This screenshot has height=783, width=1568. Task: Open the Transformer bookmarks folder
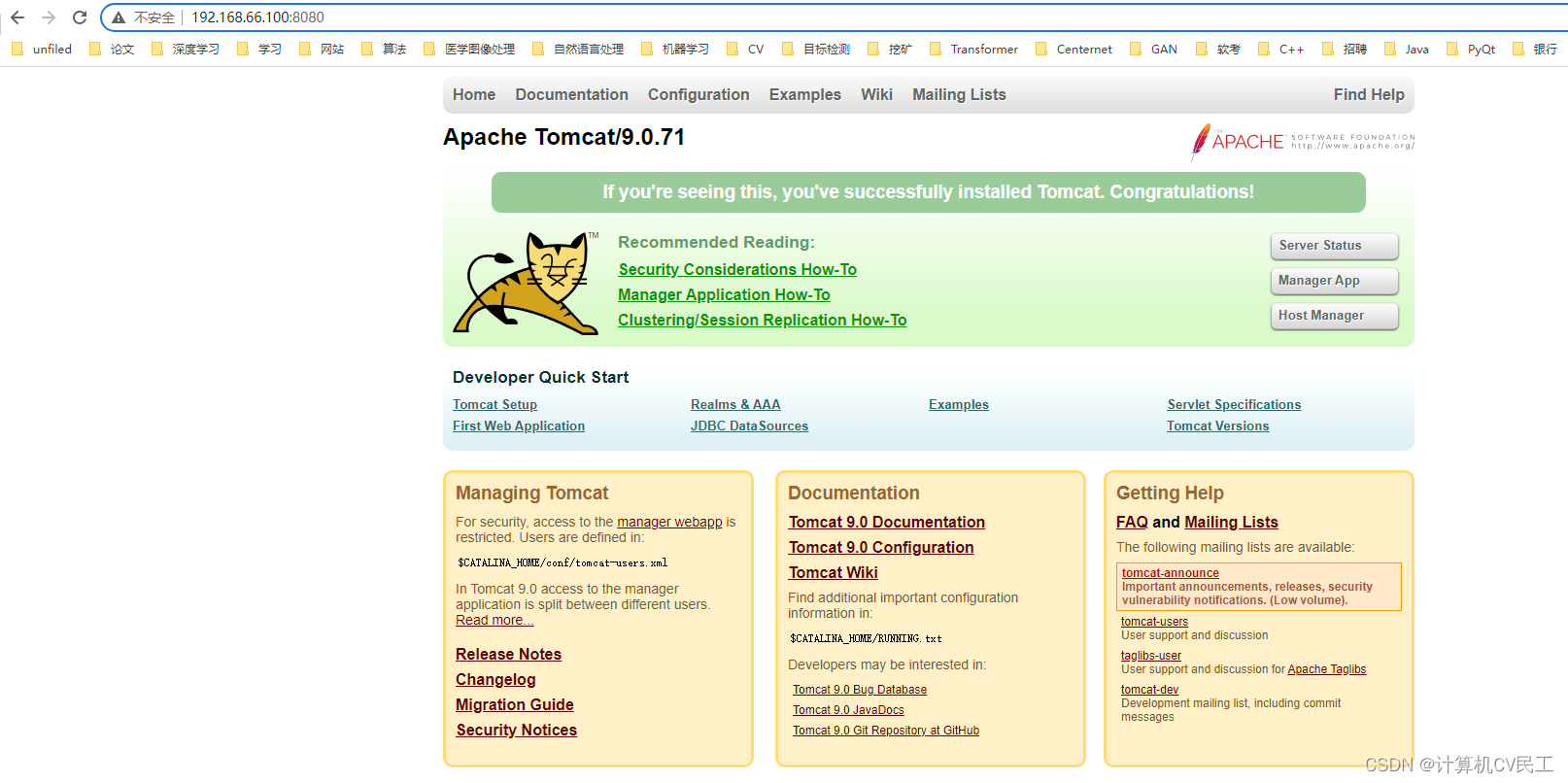(973, 49)
